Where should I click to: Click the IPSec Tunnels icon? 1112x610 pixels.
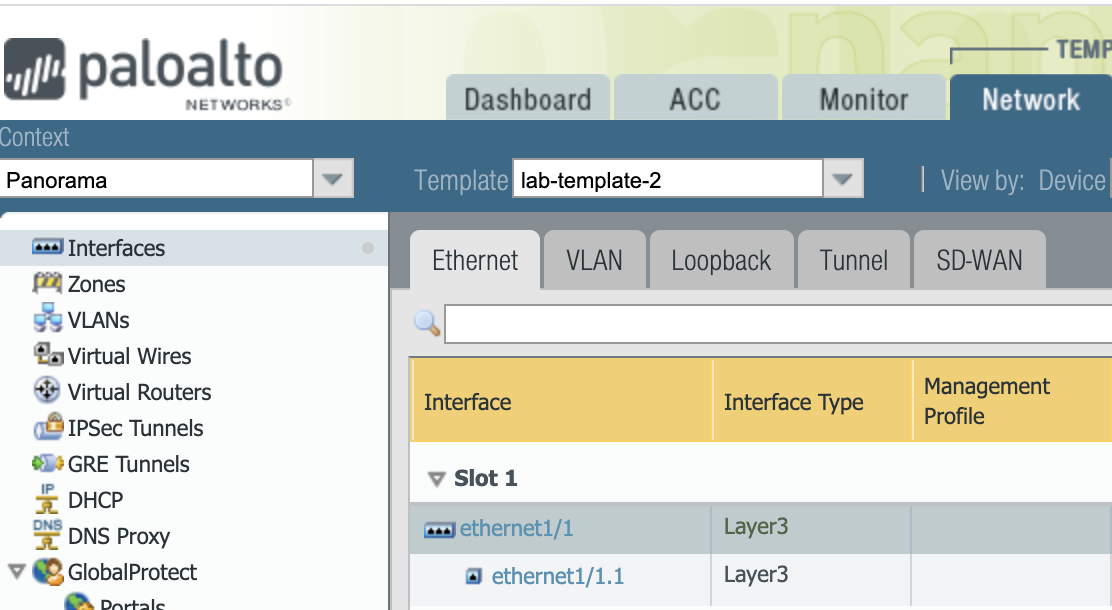48,428
